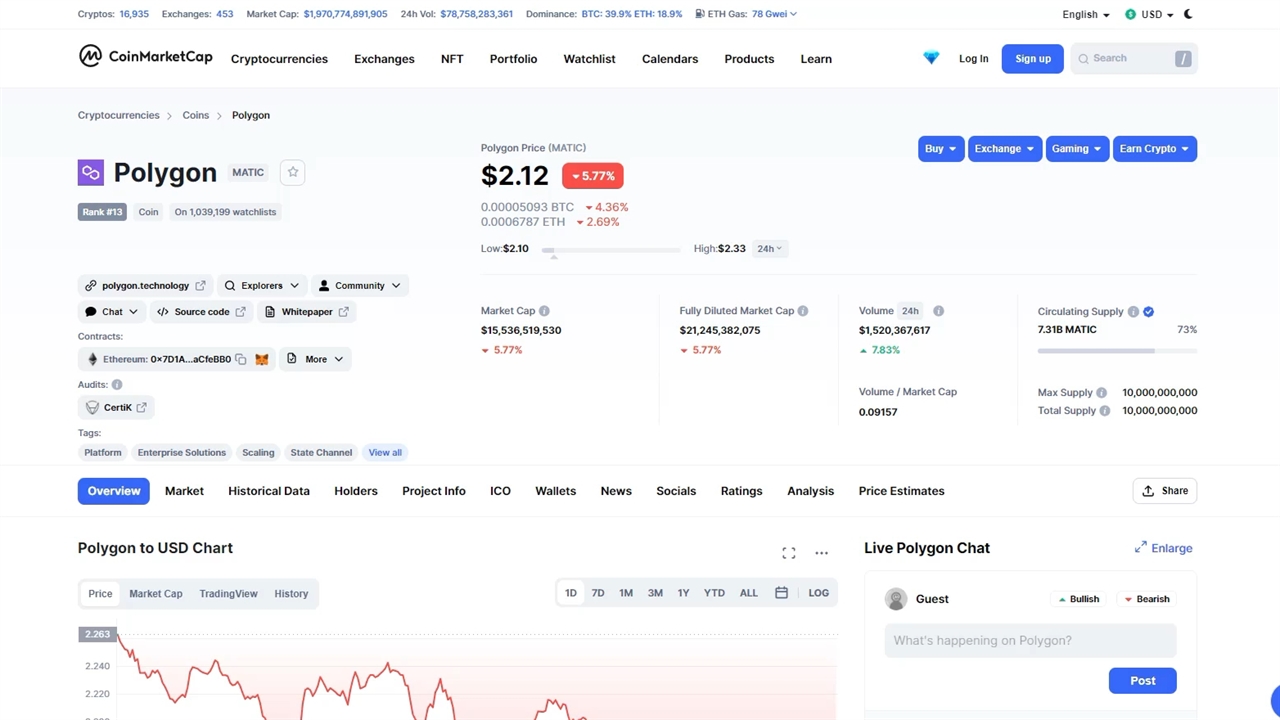The image size is (1280, 720).
Task: Select Bearish sentiment option
Action: pyautogui.click(x=1146, y=599)
